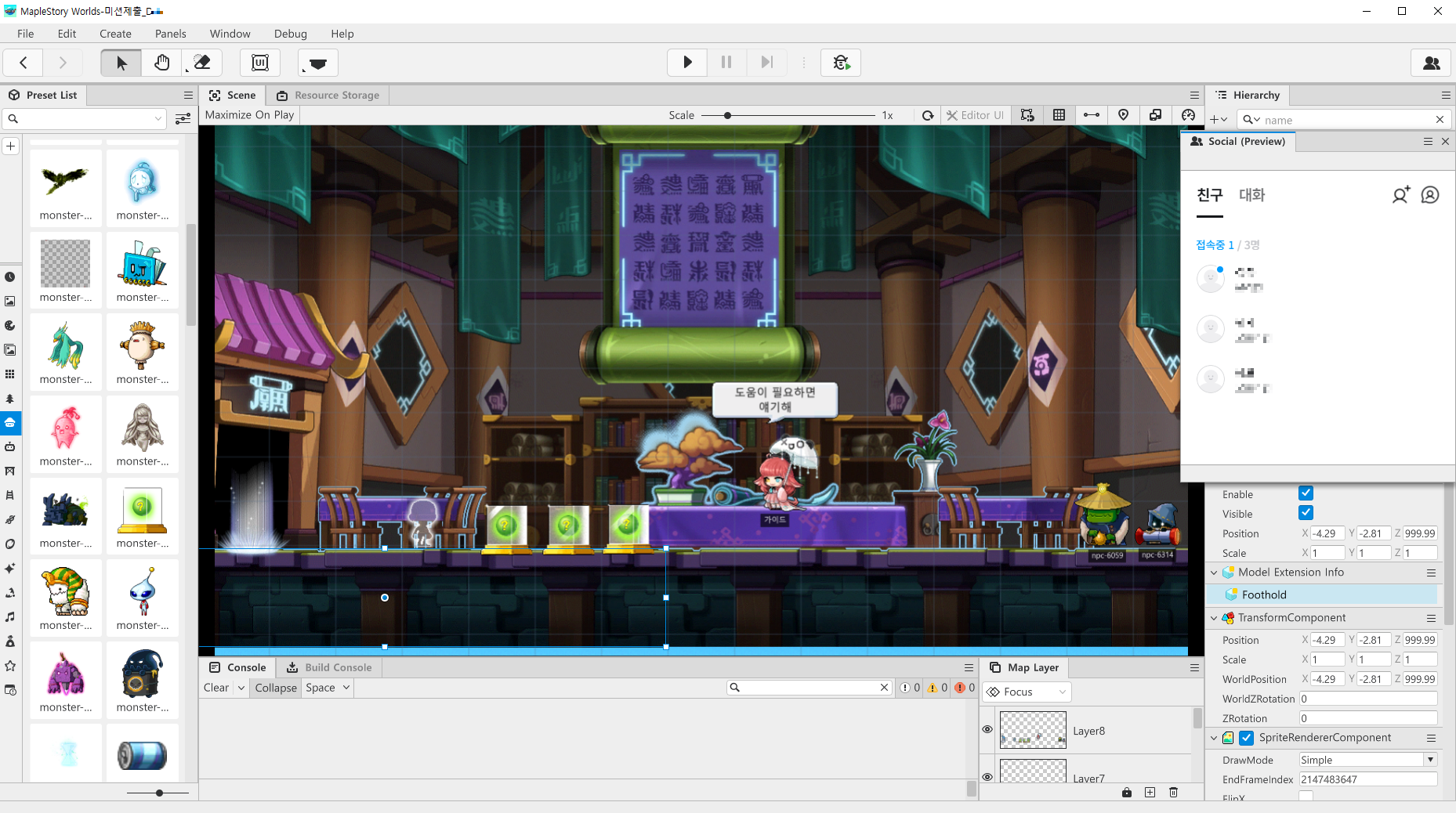Toggle the grid view icon in Scene

pos(1059,115)
